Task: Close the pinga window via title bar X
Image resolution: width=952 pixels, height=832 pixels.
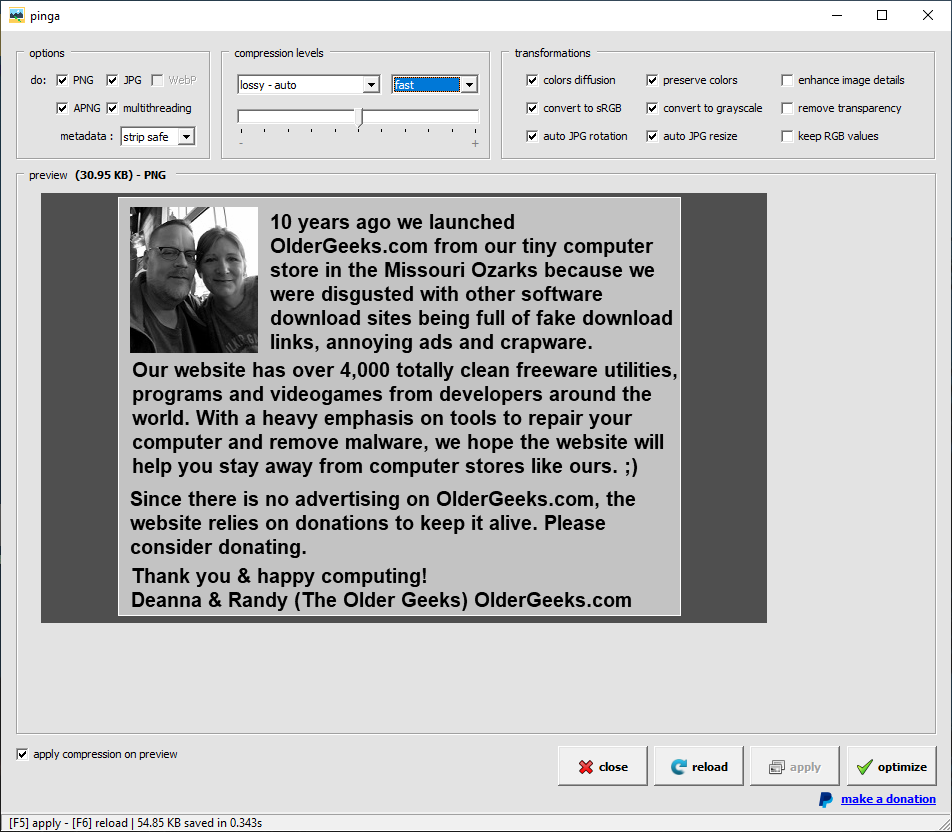Action: pos(928,15)
